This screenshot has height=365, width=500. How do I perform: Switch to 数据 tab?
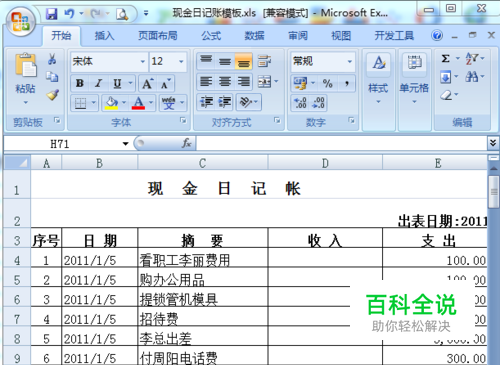click(254, 35)
